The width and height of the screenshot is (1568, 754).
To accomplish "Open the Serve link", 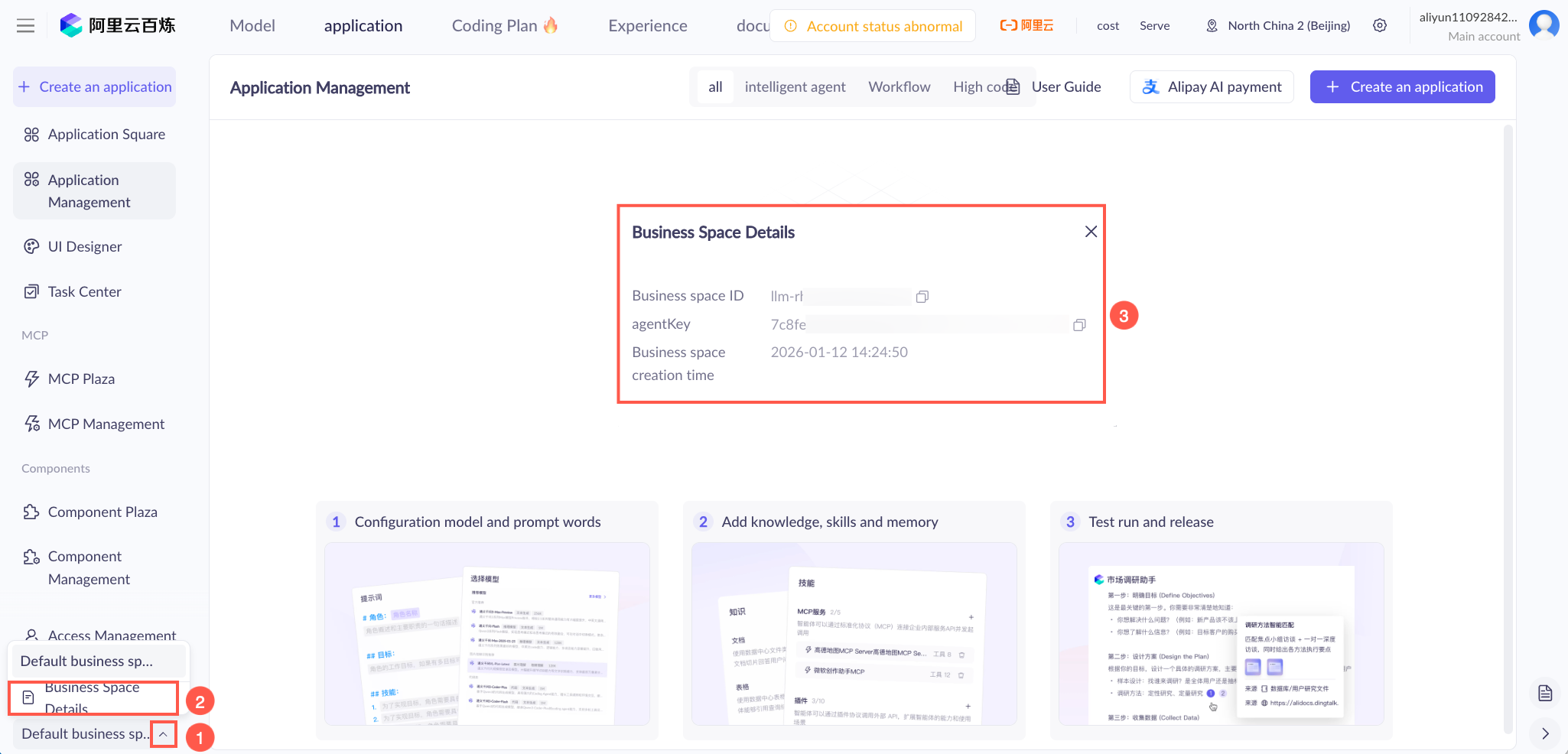I will pos(1154,26).
